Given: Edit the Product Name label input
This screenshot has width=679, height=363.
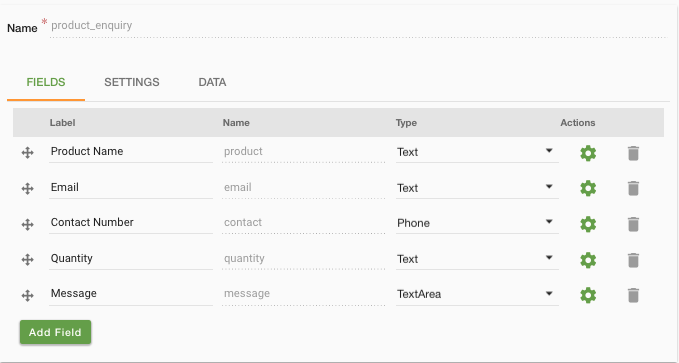Looking at the screenshot, I should pos(131,152).
